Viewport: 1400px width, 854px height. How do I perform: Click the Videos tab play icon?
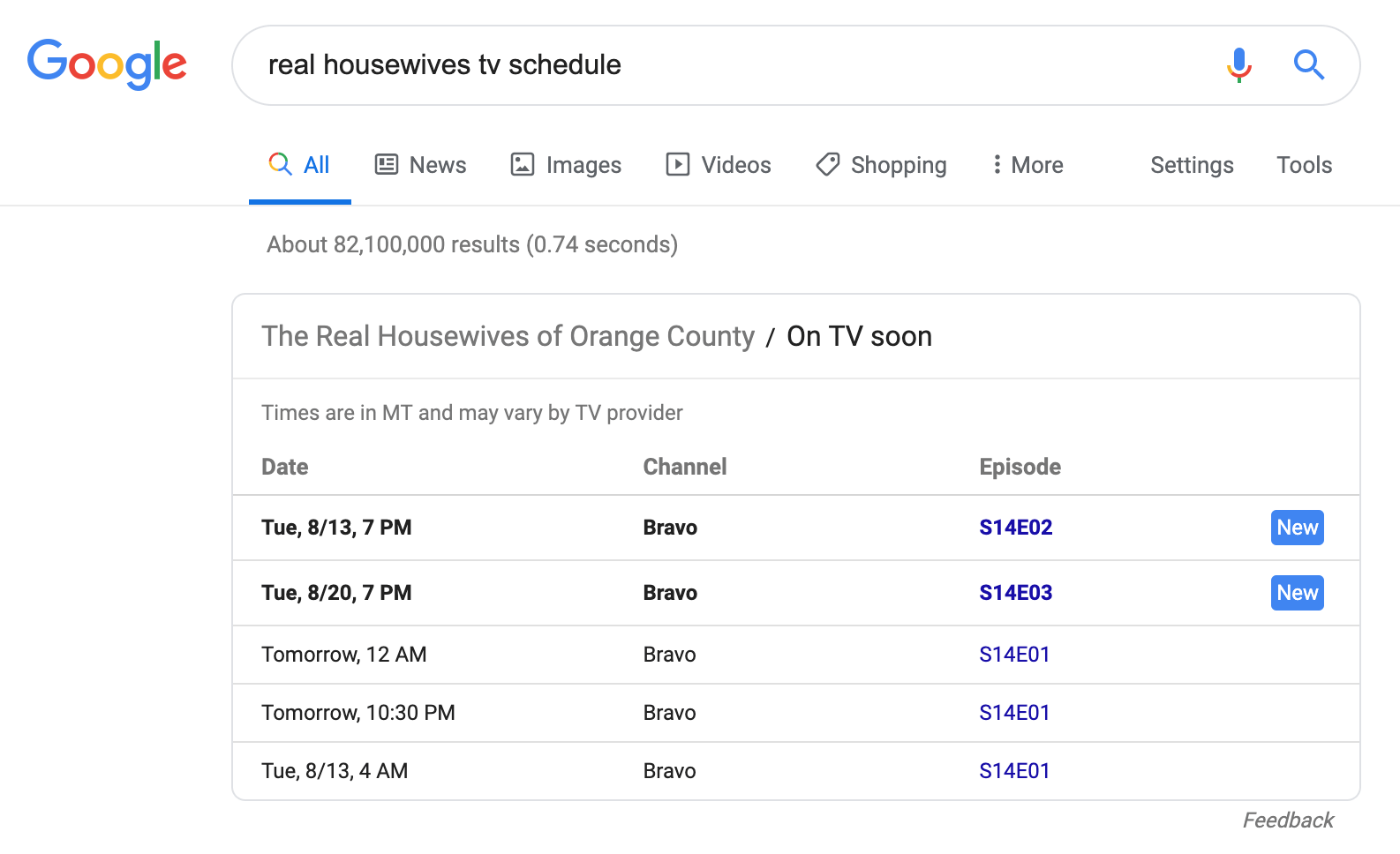pos(677,165)
